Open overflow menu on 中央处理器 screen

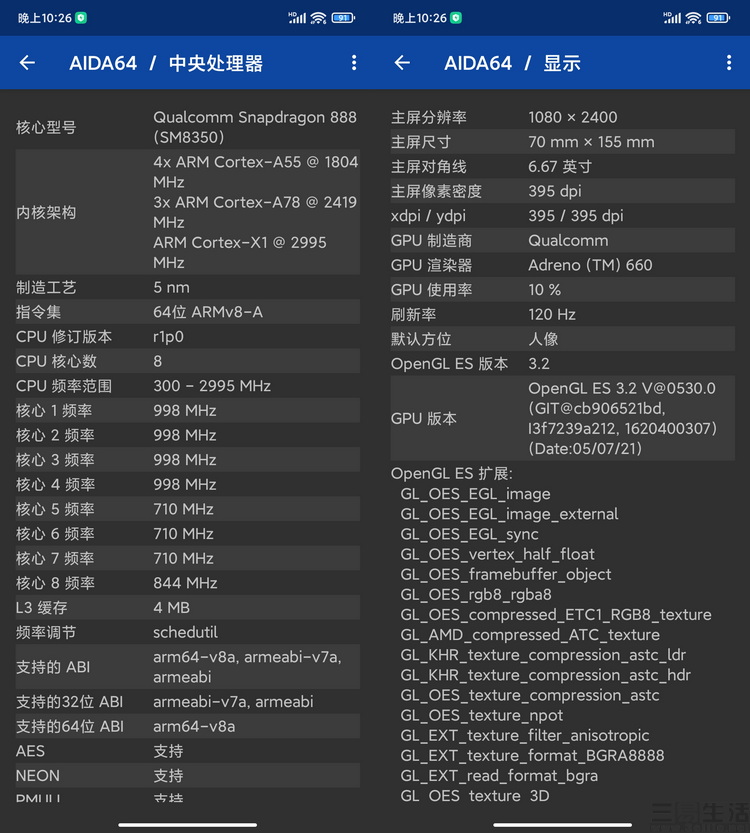(x=354, y=63)
